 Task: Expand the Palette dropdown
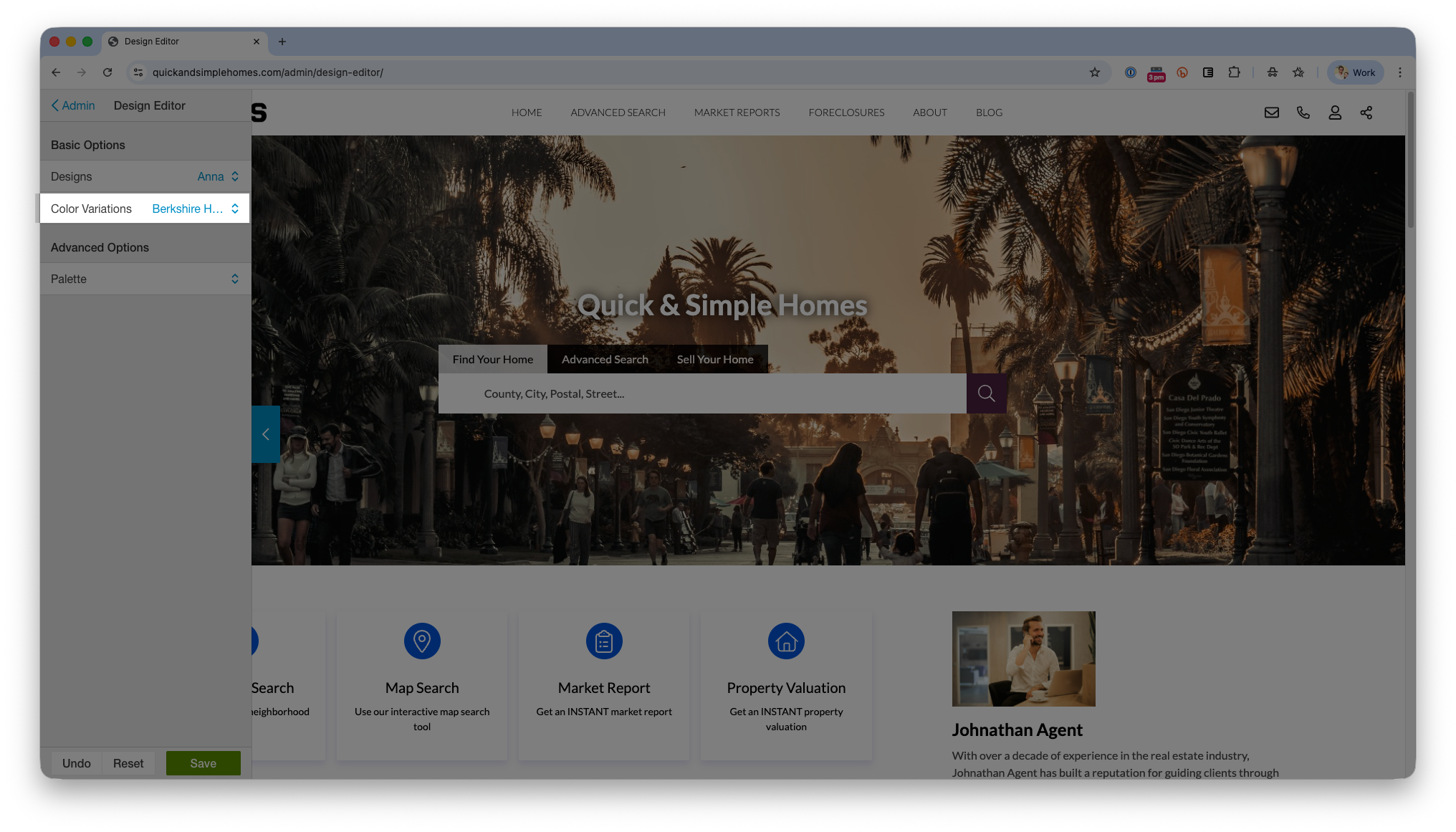145,279
